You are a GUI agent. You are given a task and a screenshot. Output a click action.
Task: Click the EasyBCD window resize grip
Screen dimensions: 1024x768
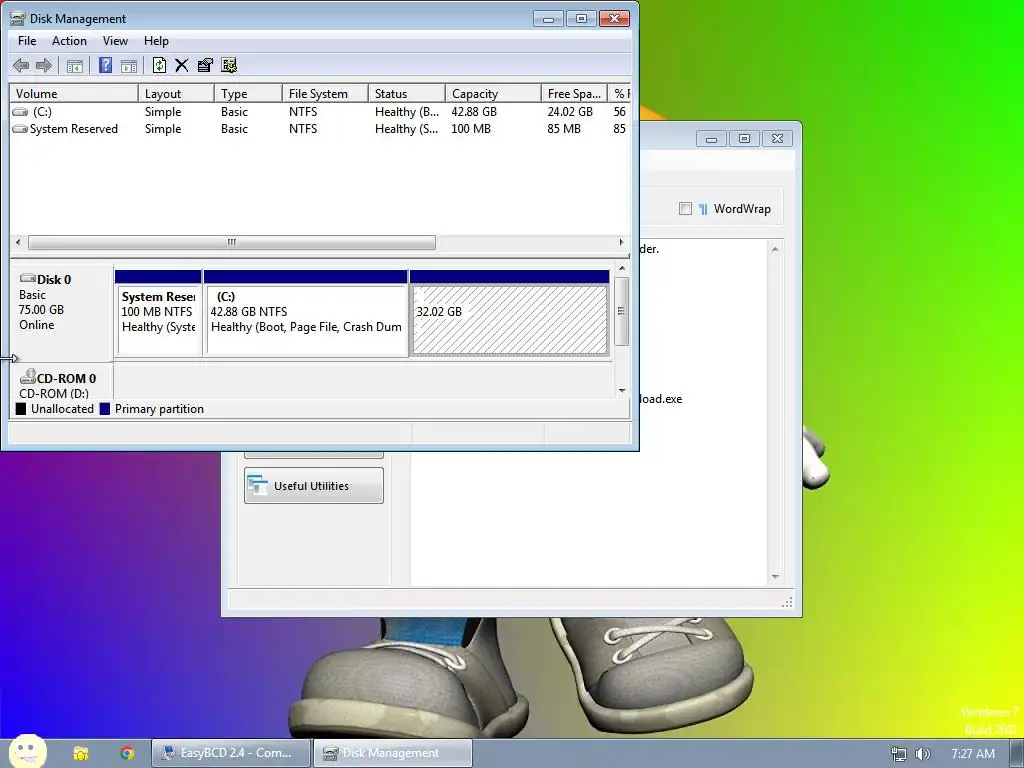tap(788, 602)
